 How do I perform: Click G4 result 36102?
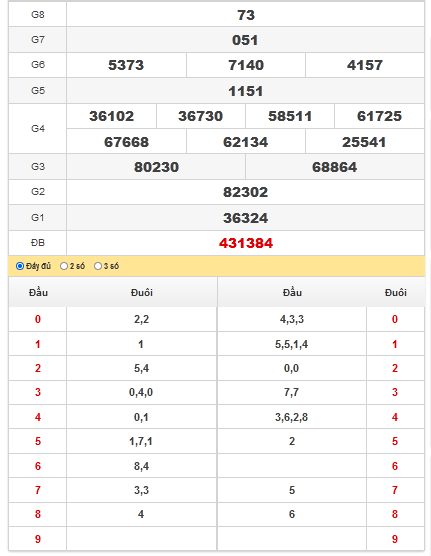[x=111, y=116]
